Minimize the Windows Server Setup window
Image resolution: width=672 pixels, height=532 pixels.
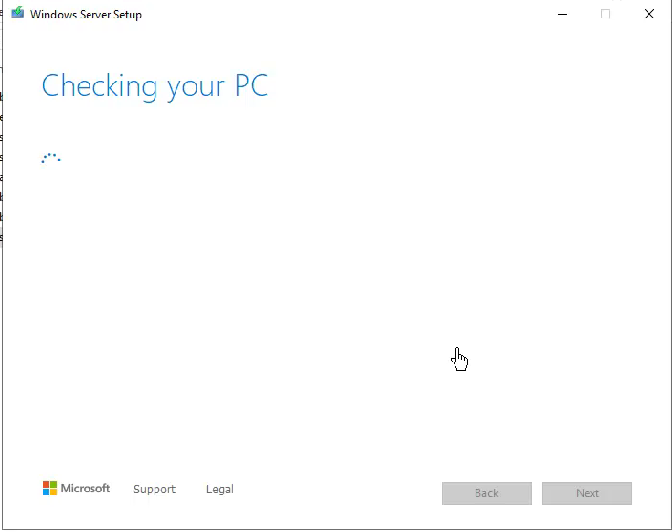coord(562,14)
